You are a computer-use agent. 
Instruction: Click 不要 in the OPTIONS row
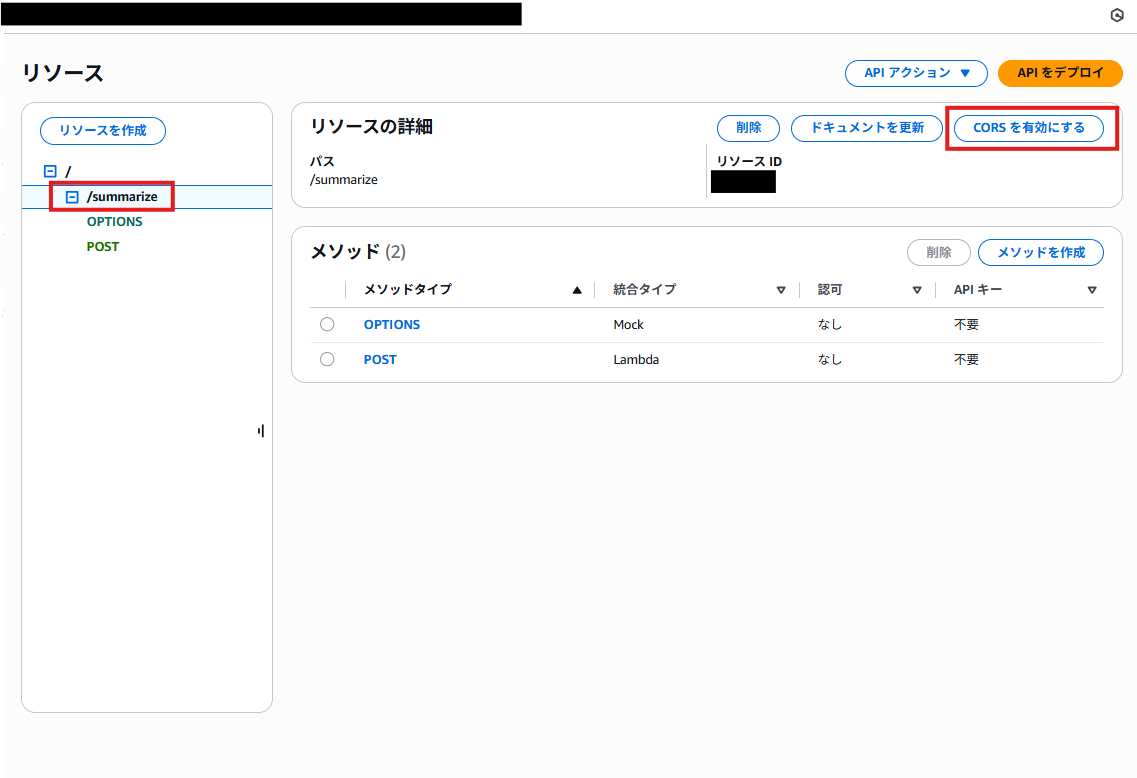[x=966, y=325]
